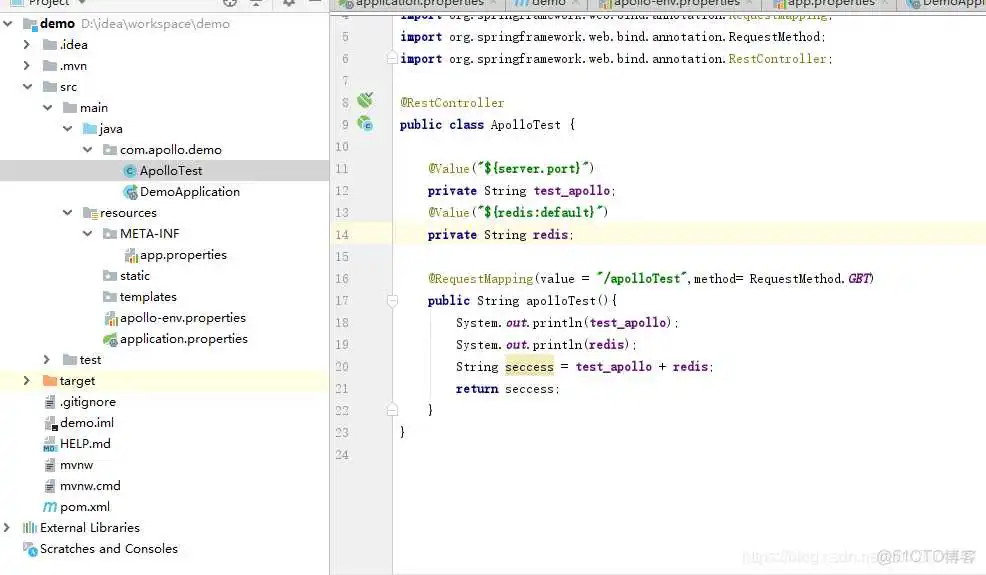
Task: Click the Scratches and Consoles icon
Action: point(30,549)
